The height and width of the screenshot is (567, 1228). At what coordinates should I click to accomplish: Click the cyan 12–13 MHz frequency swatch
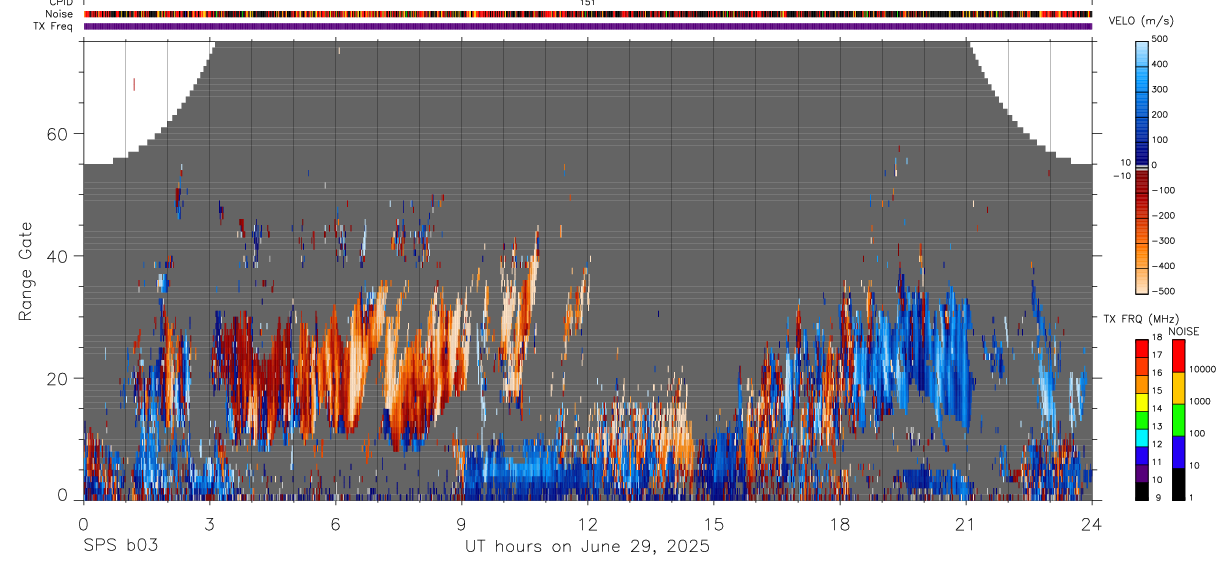[1142, 438]
